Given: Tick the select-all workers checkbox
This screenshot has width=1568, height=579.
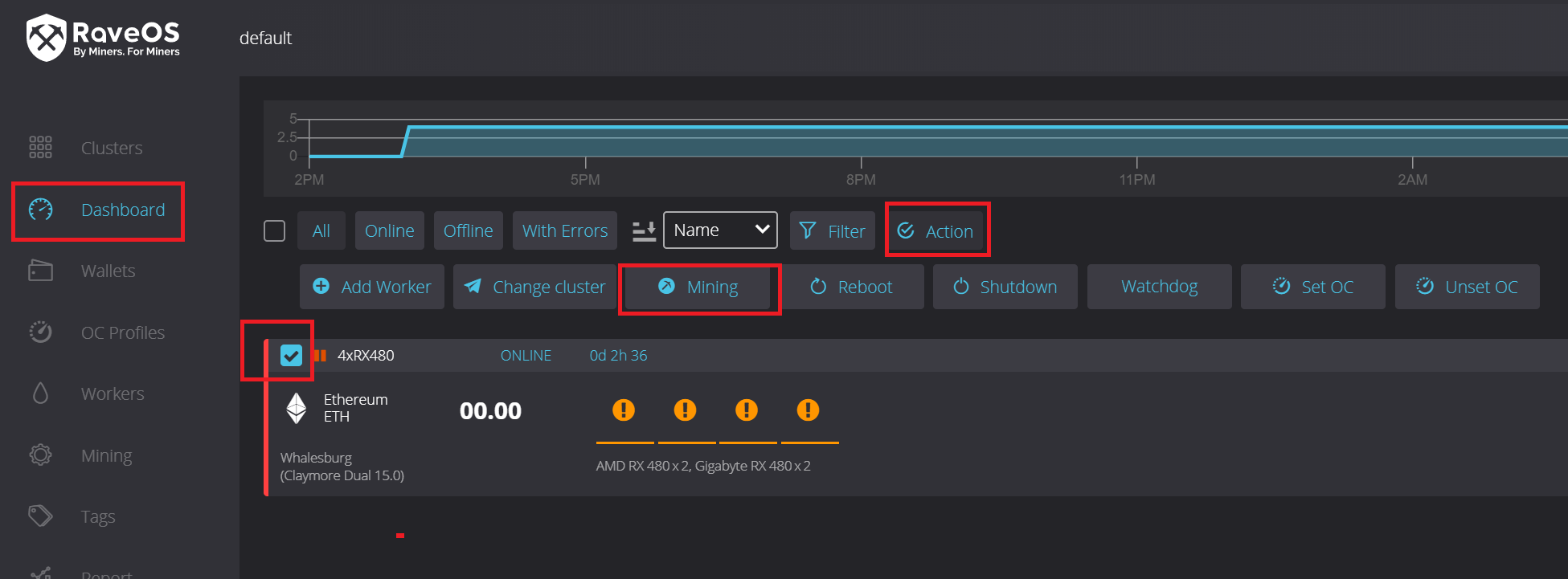Looking at the screenshot, I should [x=275, y=231].
